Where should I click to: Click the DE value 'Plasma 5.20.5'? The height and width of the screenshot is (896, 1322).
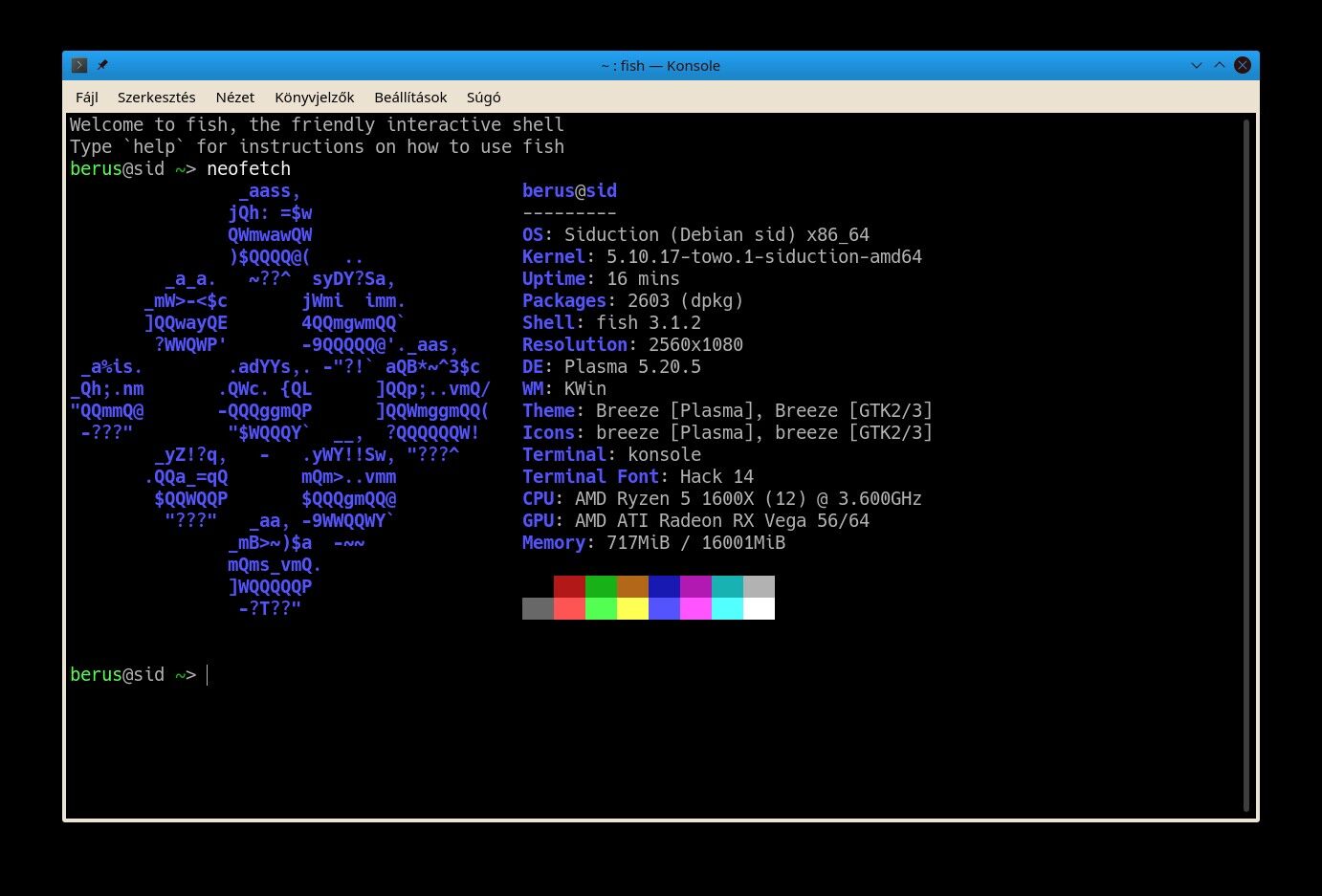point(632,366)
